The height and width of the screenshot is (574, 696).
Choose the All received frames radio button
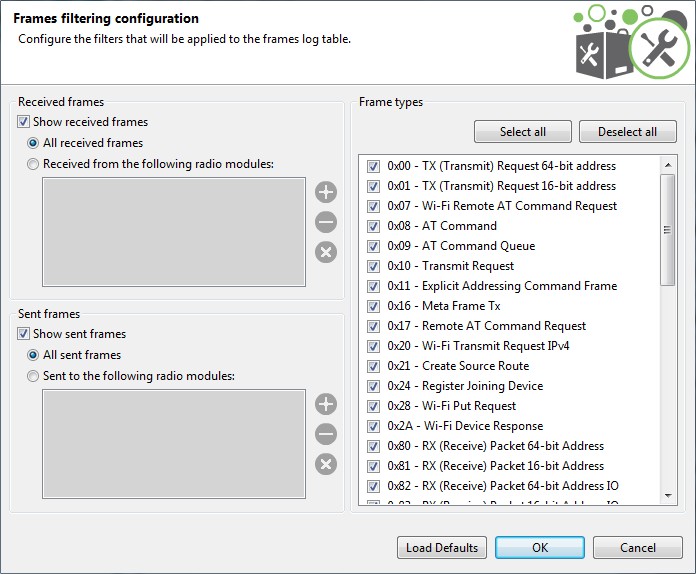click(34, 143)
